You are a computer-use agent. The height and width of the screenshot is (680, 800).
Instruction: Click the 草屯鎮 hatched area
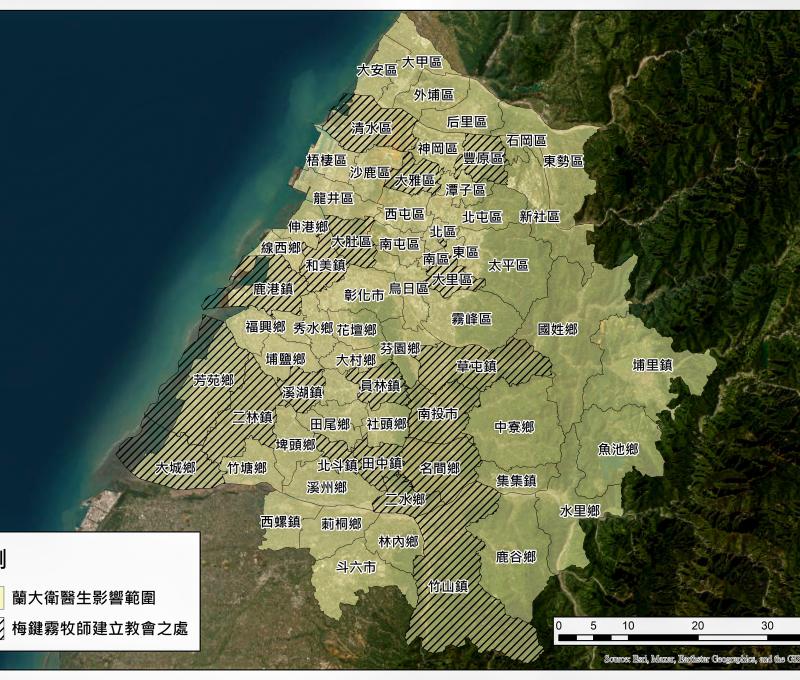[478, 364]
